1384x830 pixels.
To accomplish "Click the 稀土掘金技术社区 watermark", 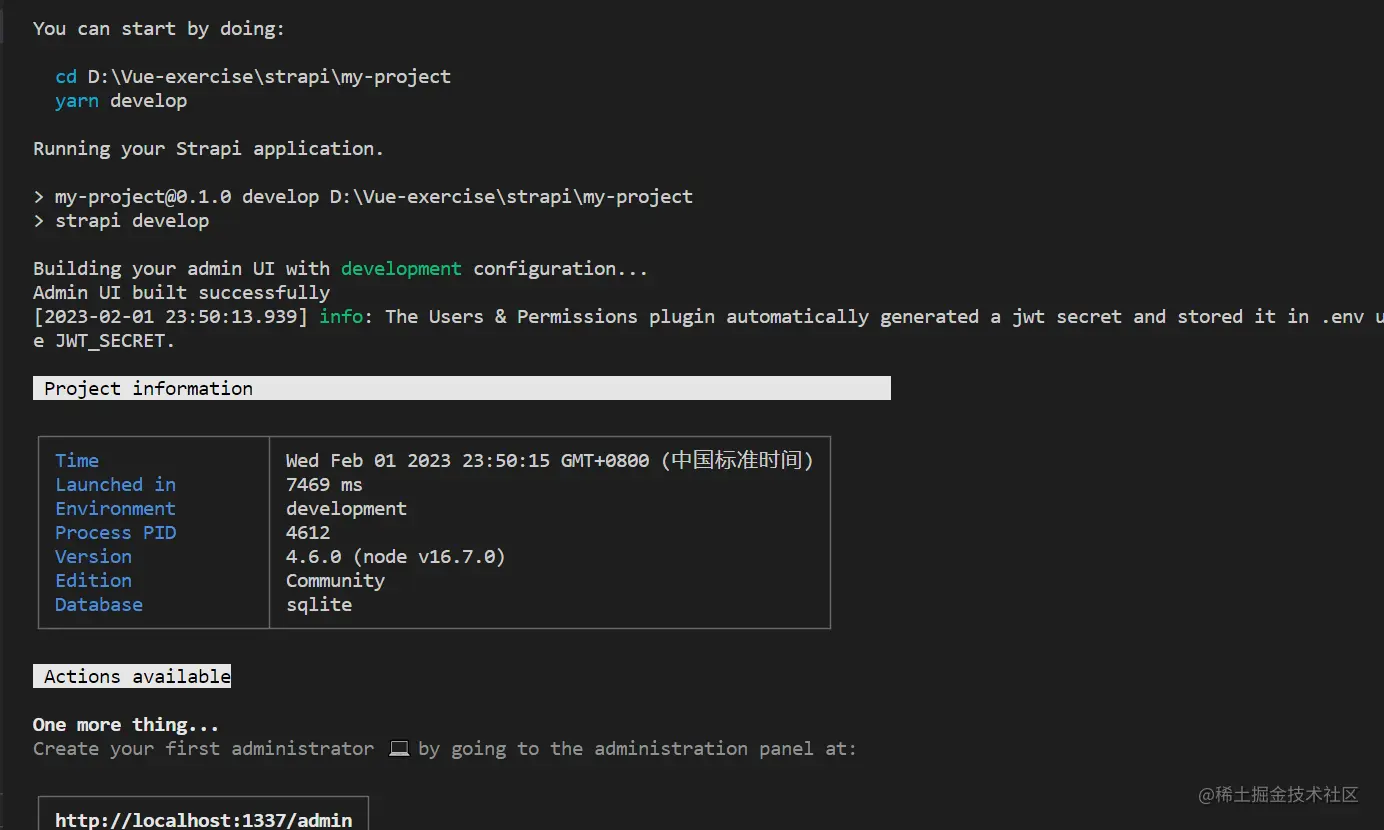I will coord(1278,795).
